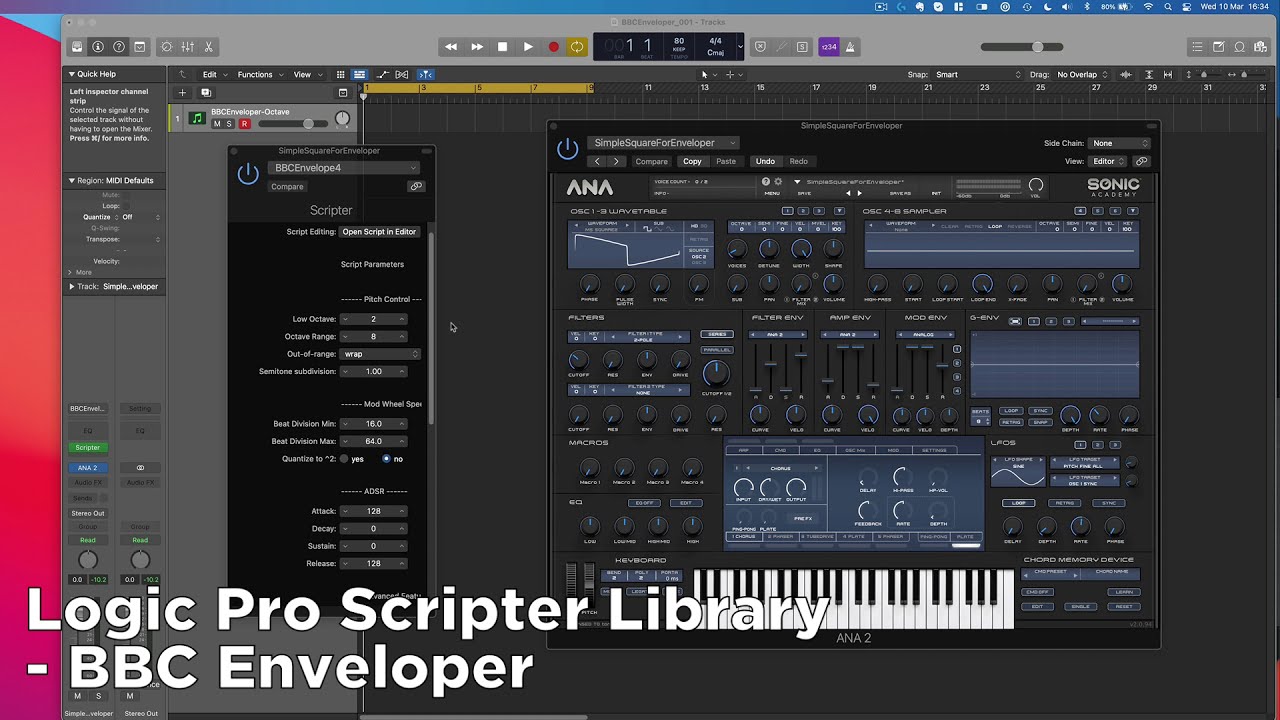Screen dimensions: 1280x720
Task: Toggle Scripter plugin power button
Action: pos(248,175)
